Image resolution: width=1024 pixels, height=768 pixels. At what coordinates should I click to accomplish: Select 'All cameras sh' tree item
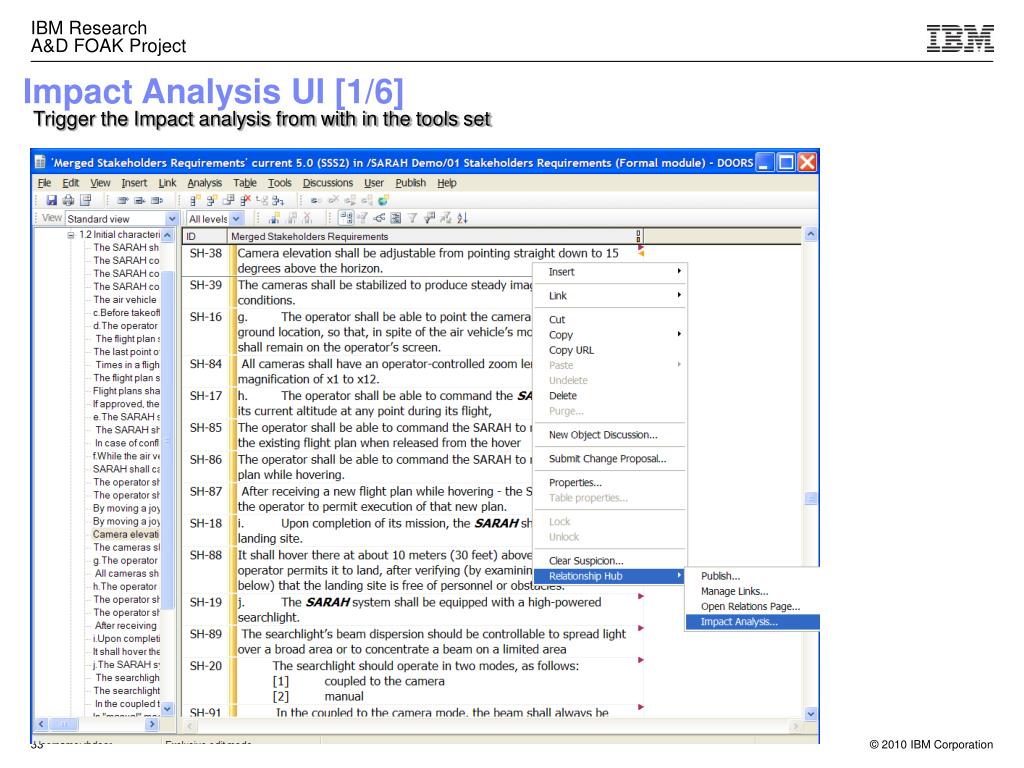pyautogui.click(x=127, y=573)
